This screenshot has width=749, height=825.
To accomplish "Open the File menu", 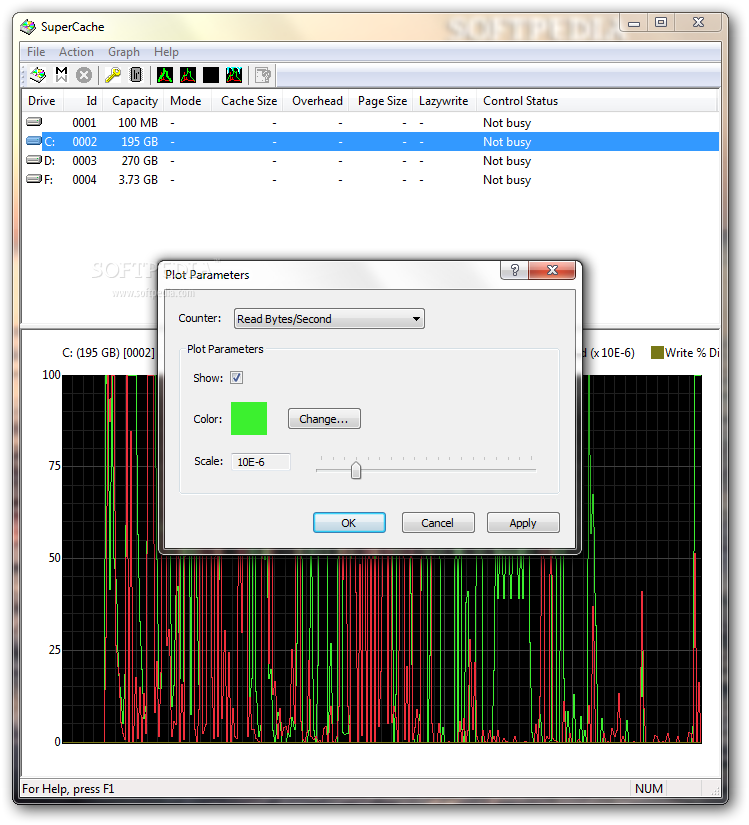I will point(36,52).
